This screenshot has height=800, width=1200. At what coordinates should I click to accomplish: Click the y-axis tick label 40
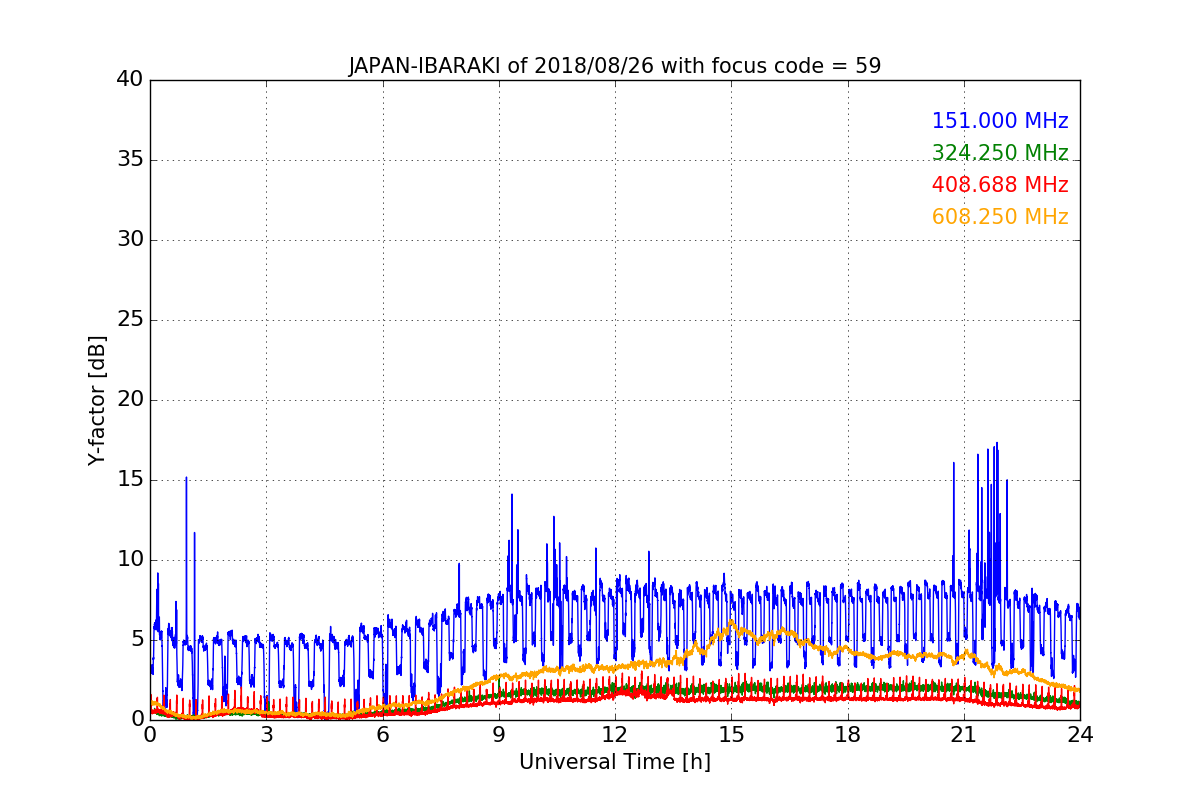[129, 80]
